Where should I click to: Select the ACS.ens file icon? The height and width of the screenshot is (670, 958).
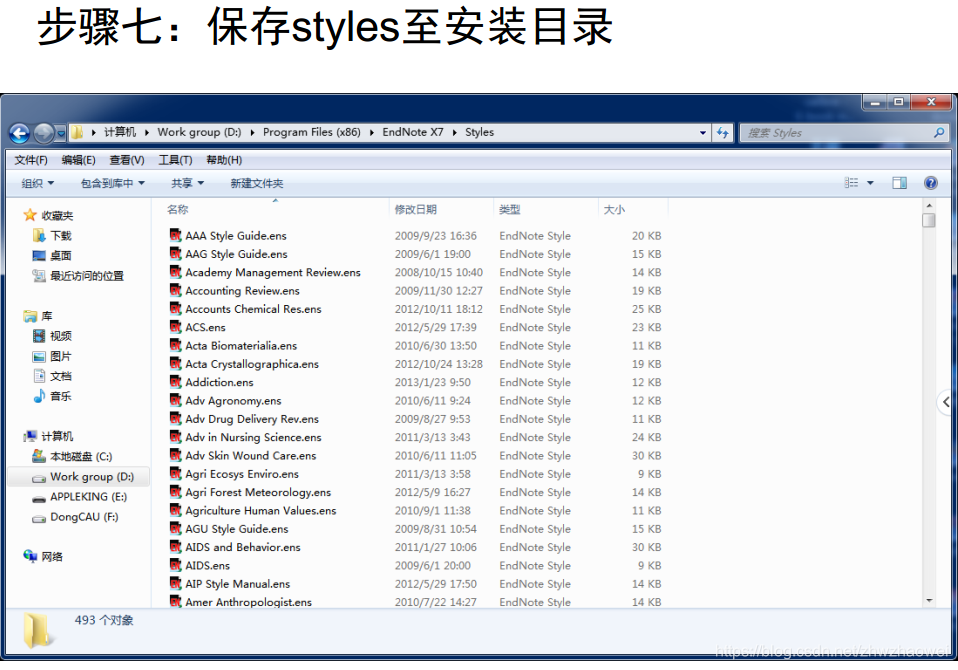point(175,327)
